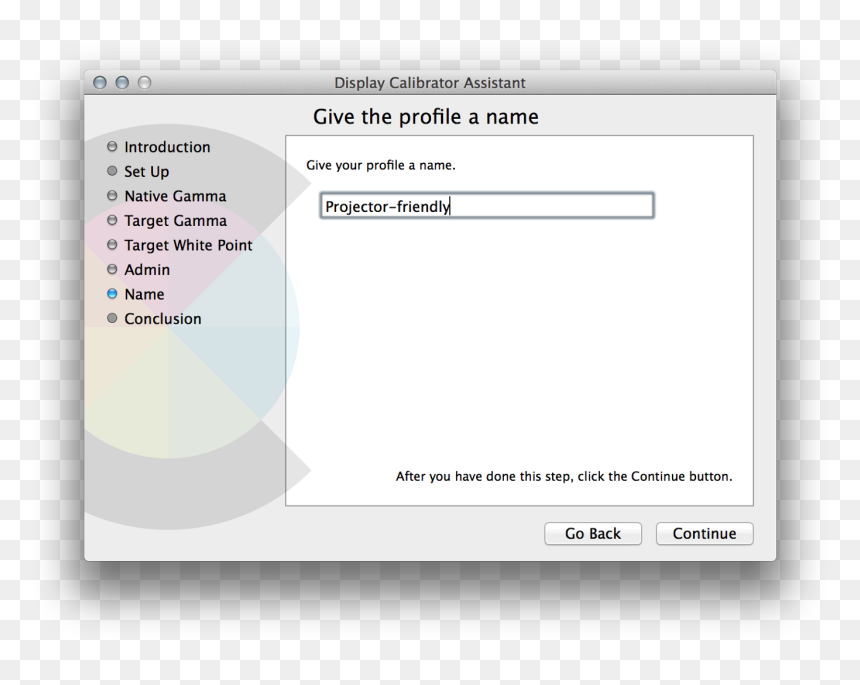
Task: Select the Target Gamma step bullet
Action: coord(112,220)
